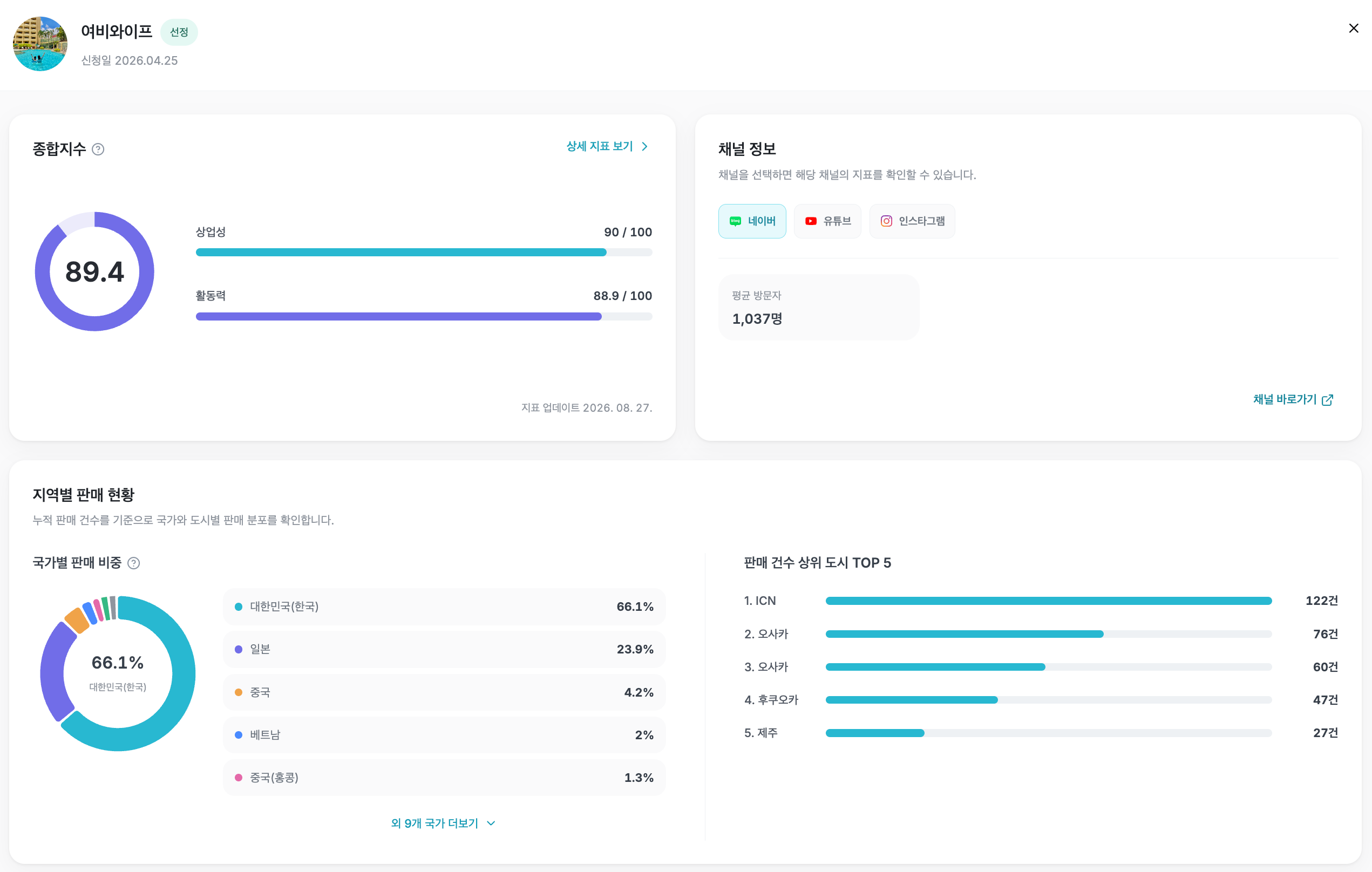Click the 76건 sales count
This screenshot has width=1372, height=872.
[1325, 633]
